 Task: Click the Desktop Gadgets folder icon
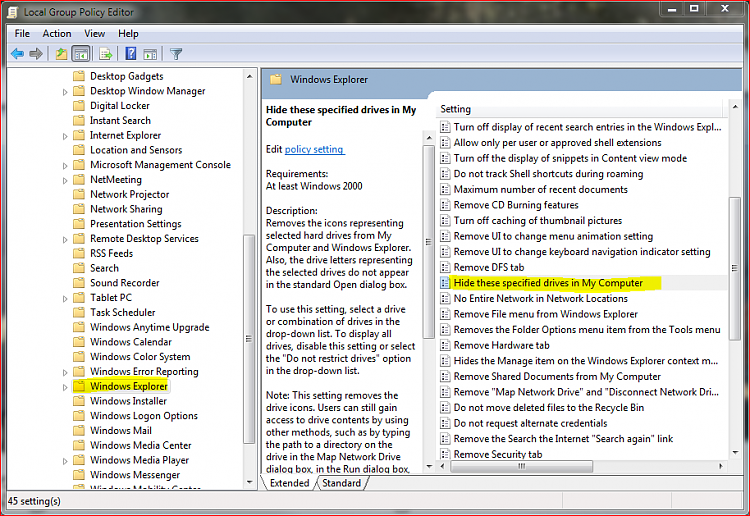click(x=79, y=77)
